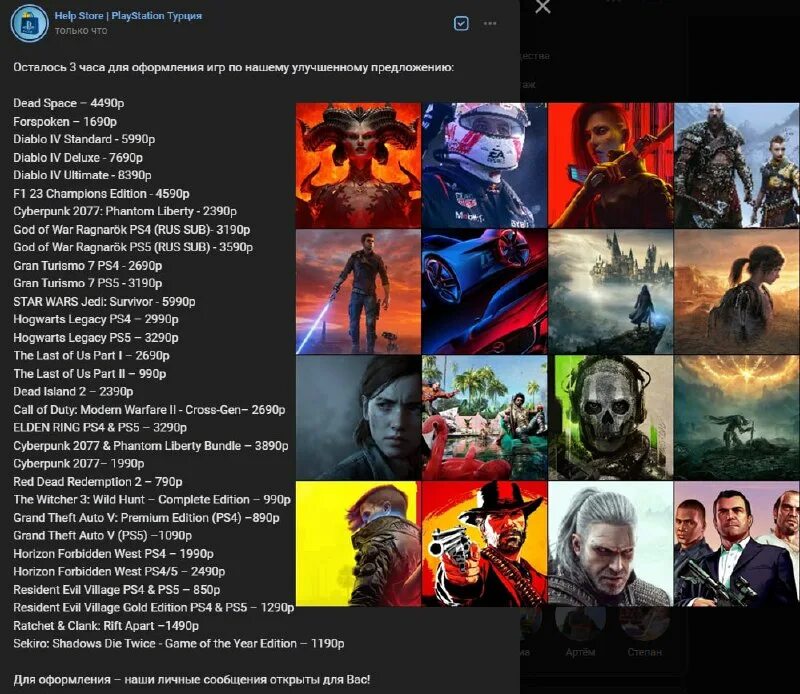Open the Cyberpunk Phantom Liberty red thumbnail
The height and width of the screenshot is (694, 800).
point(611,165)
